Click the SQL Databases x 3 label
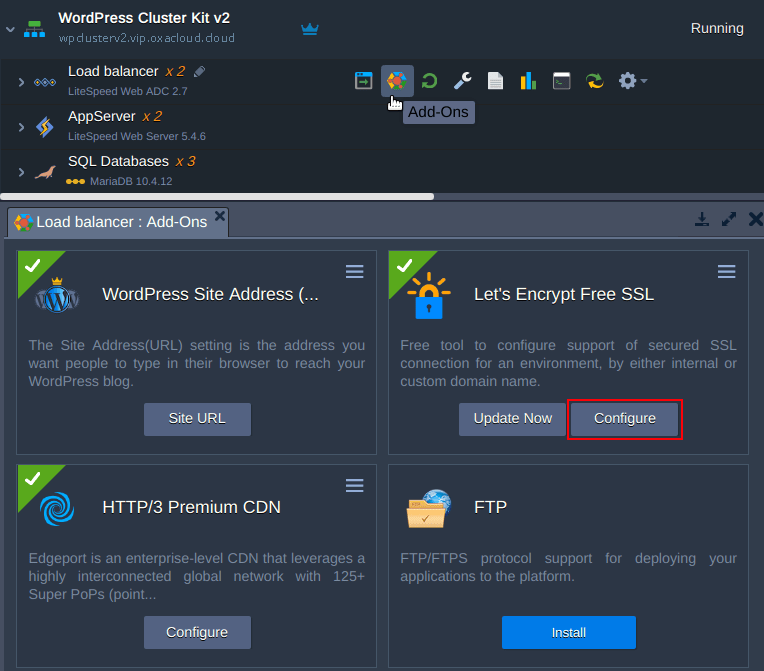Screen dimensions: 764x671 pos(132,161)
